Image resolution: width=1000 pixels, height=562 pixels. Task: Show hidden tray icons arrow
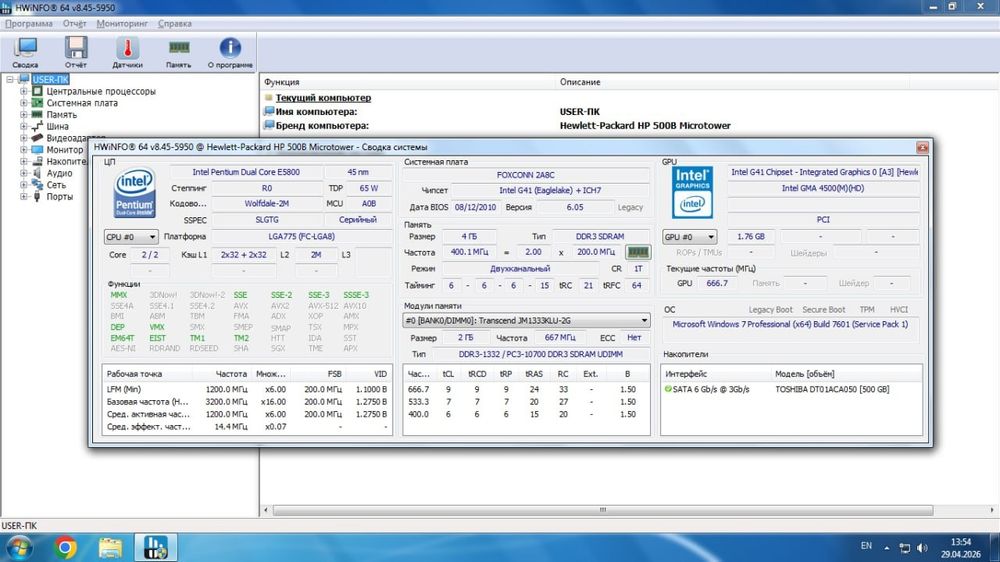886,548
